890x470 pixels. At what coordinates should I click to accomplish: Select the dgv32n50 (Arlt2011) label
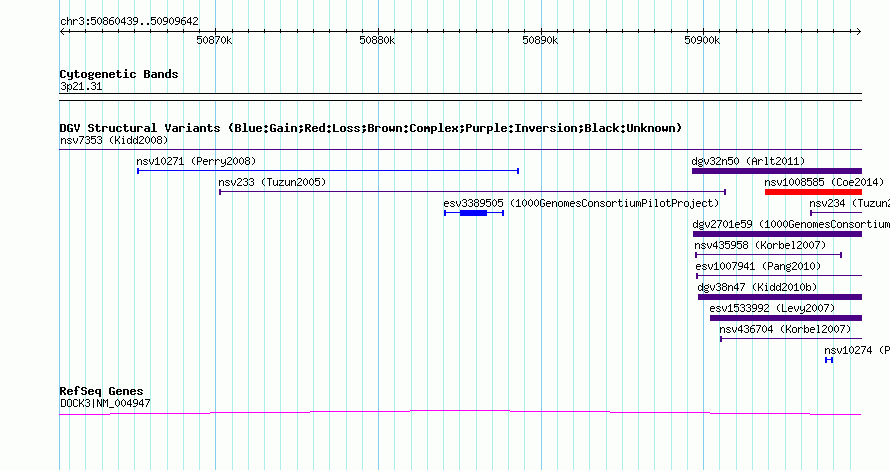748,161
